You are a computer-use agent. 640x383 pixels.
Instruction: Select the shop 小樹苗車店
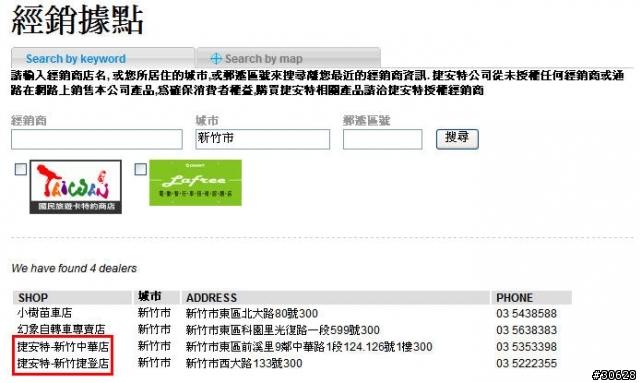click(44, 313)
